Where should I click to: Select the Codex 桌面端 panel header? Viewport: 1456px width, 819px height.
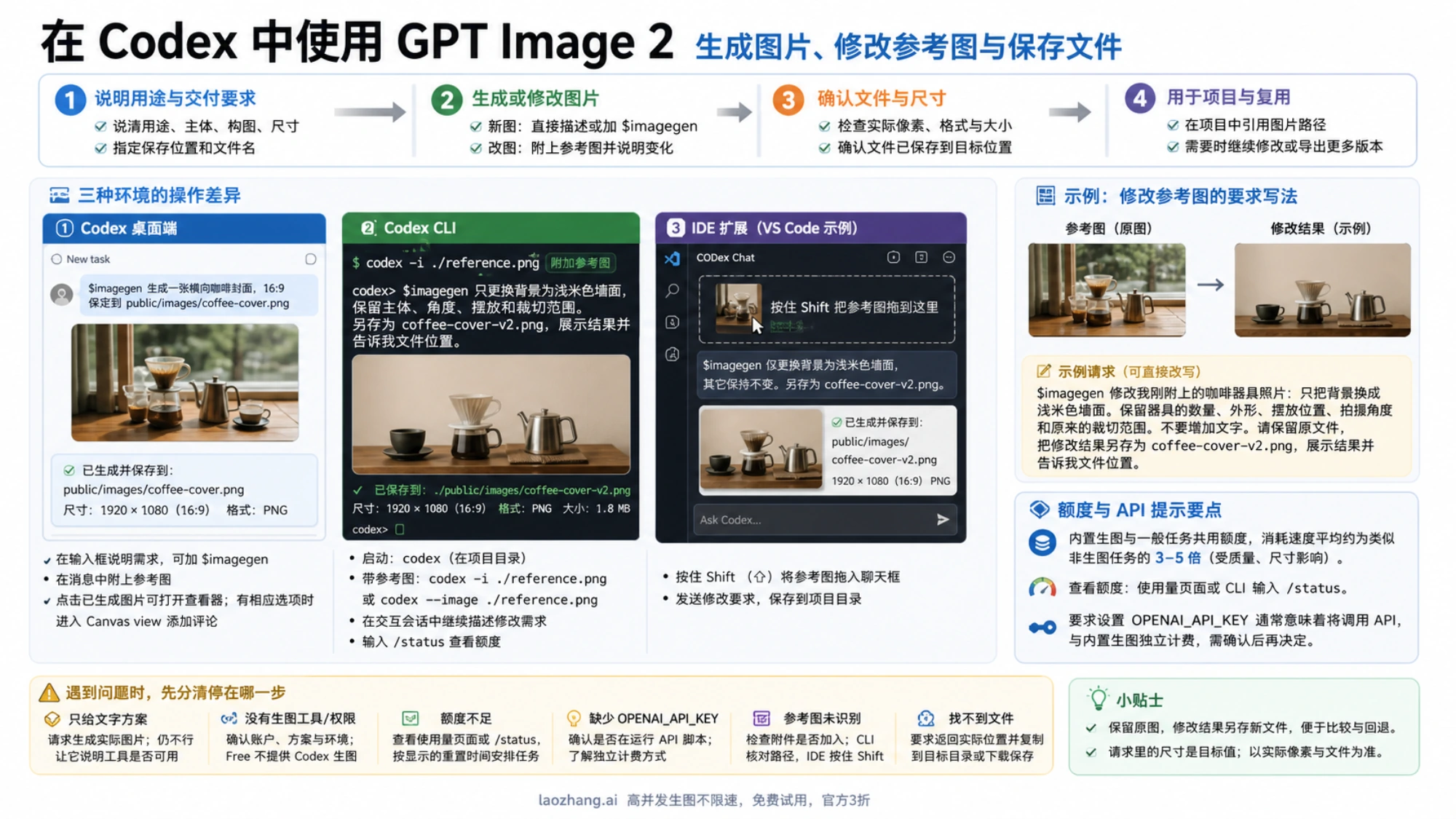(x=184, y=228)
